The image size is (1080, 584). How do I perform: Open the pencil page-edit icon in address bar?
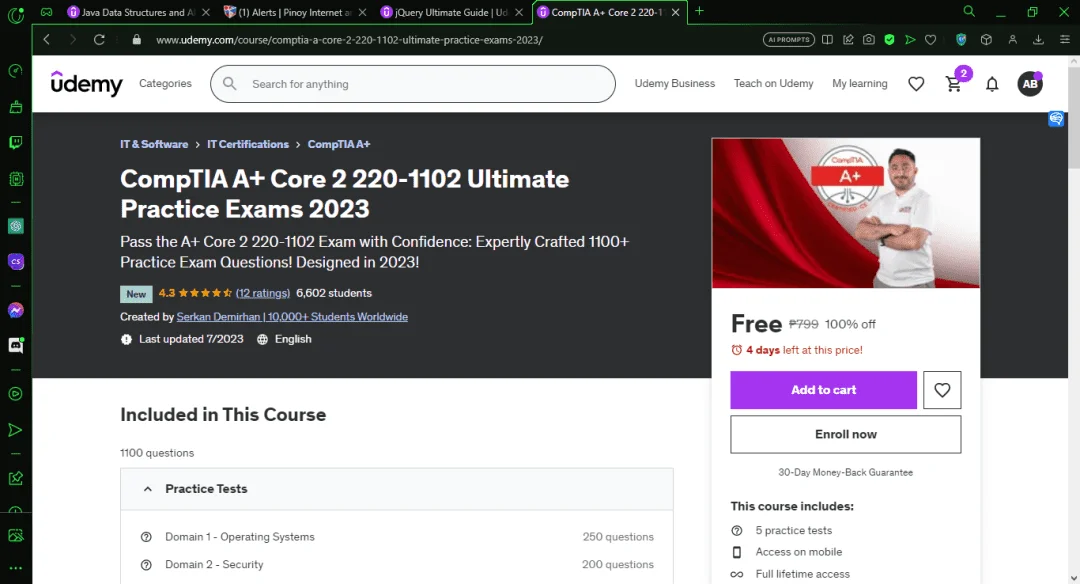tap(848, 40)
